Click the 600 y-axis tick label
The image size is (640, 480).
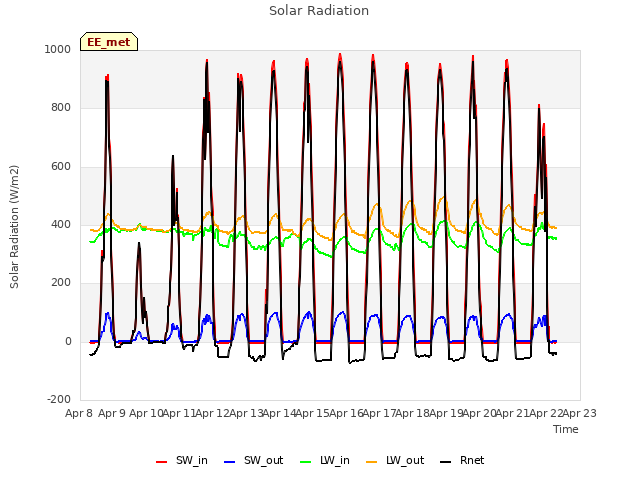point(61,167)
